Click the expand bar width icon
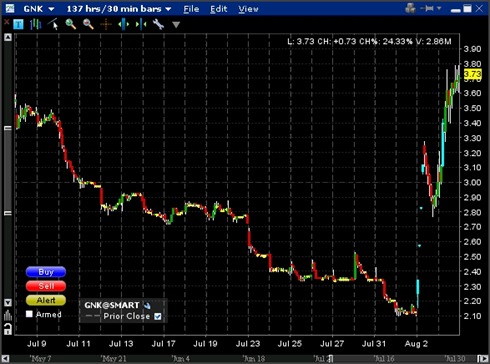This screenshot has width=490, height=364. coord(124,24)
